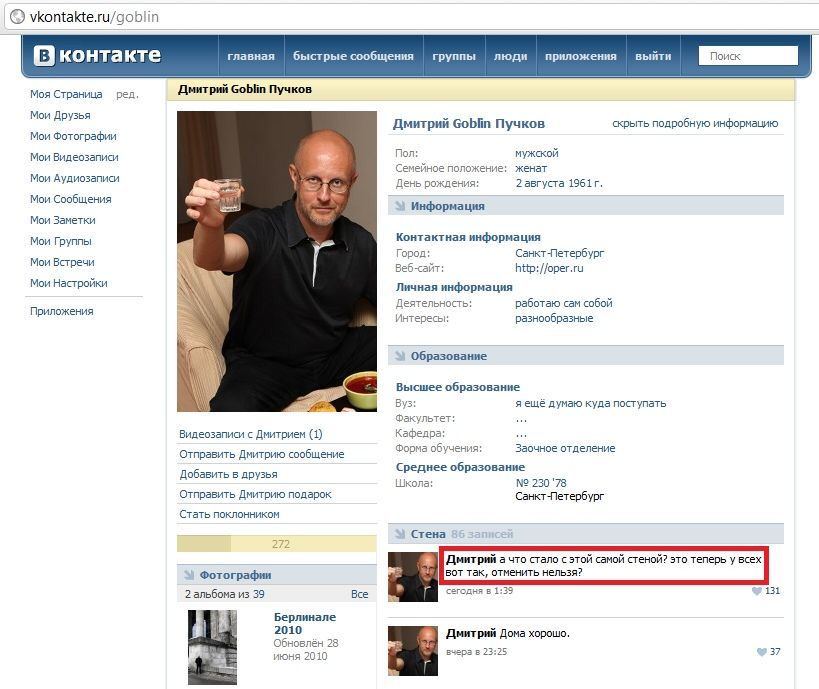Click the globe icon in address bar
Image resolution: width=819 pixels, height=689 pixels.
[x=17, y=17]
